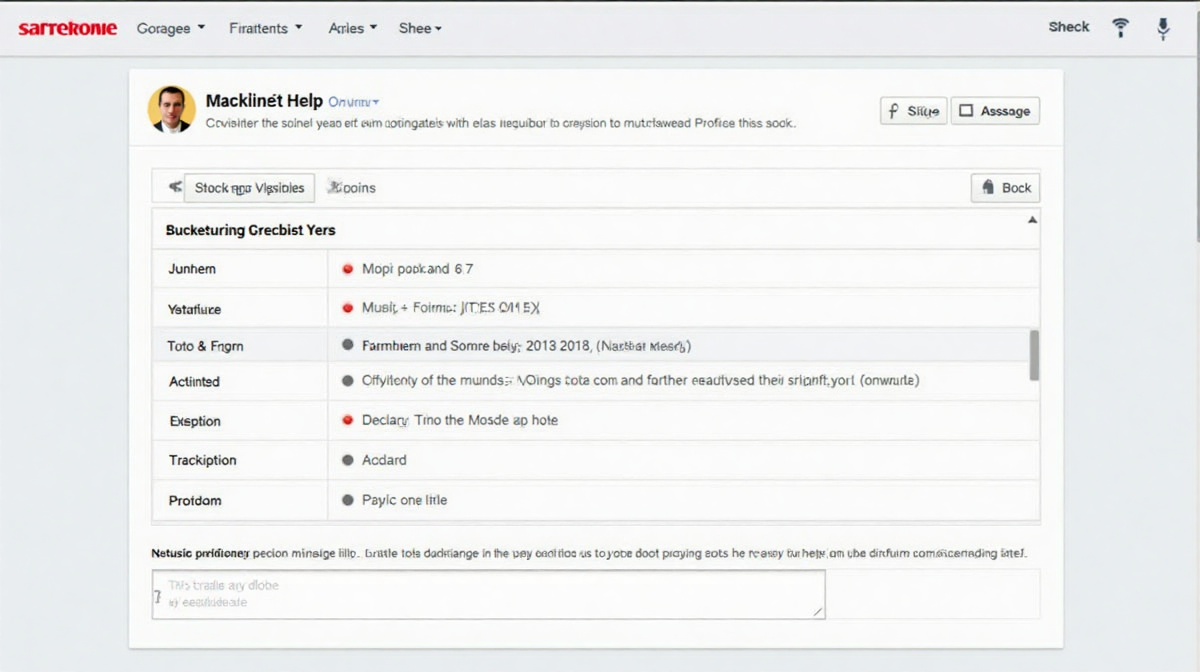Click the Wi-Fi icon in the top bar
This screenshot has width=1200, height=672.
[x=1120, y=28]
